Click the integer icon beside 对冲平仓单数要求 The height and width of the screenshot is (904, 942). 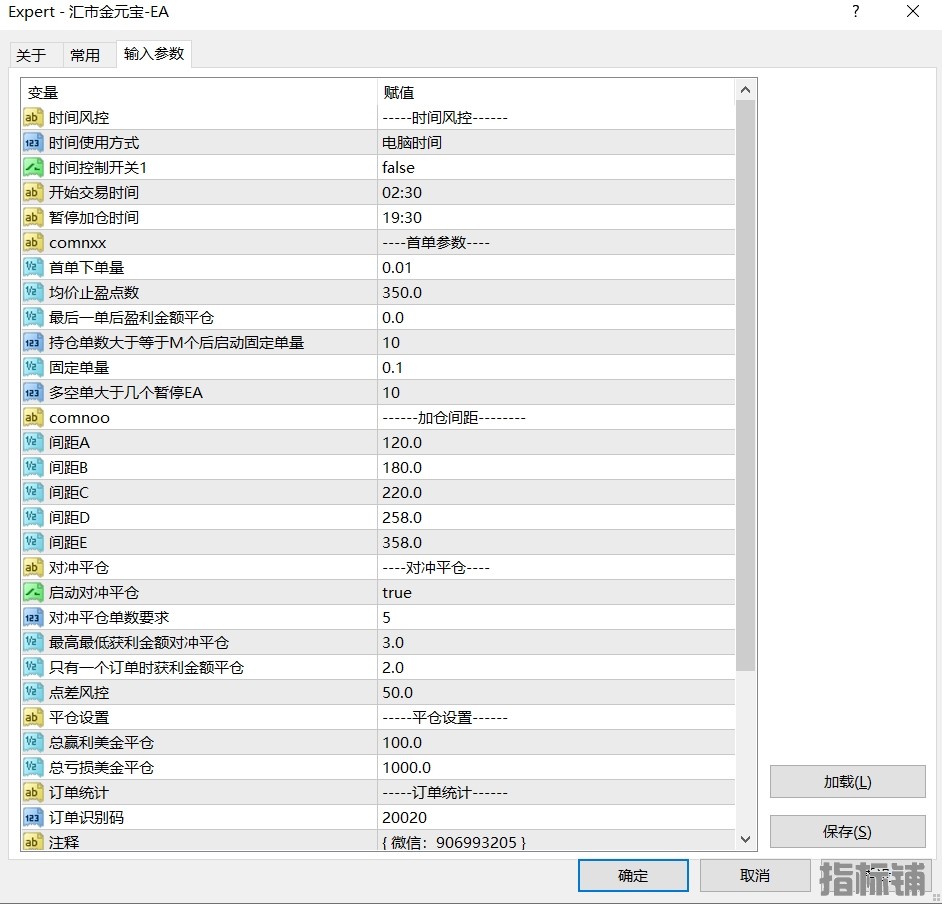point(33,617)
